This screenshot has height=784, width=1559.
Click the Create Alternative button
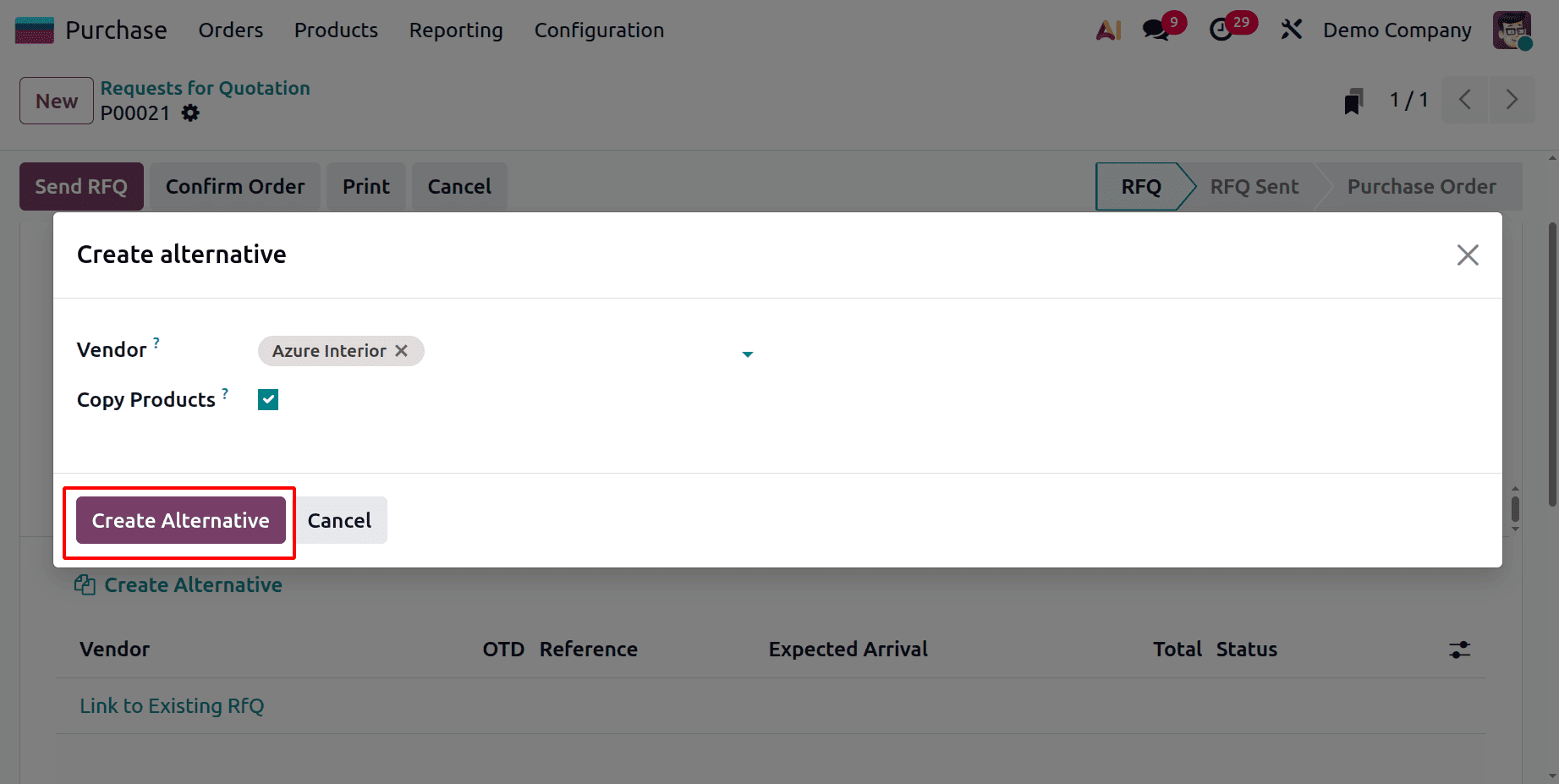(178, 520)
